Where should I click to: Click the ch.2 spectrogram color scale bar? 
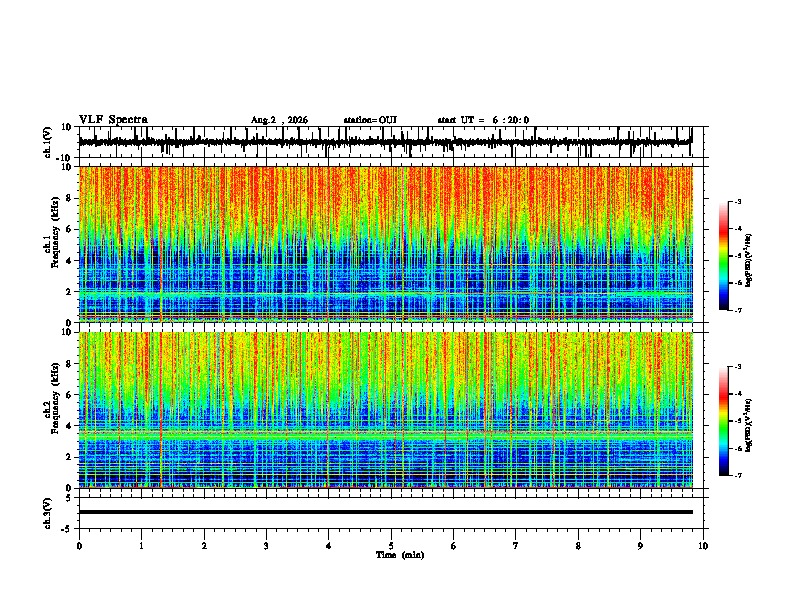tap(723, 421)
